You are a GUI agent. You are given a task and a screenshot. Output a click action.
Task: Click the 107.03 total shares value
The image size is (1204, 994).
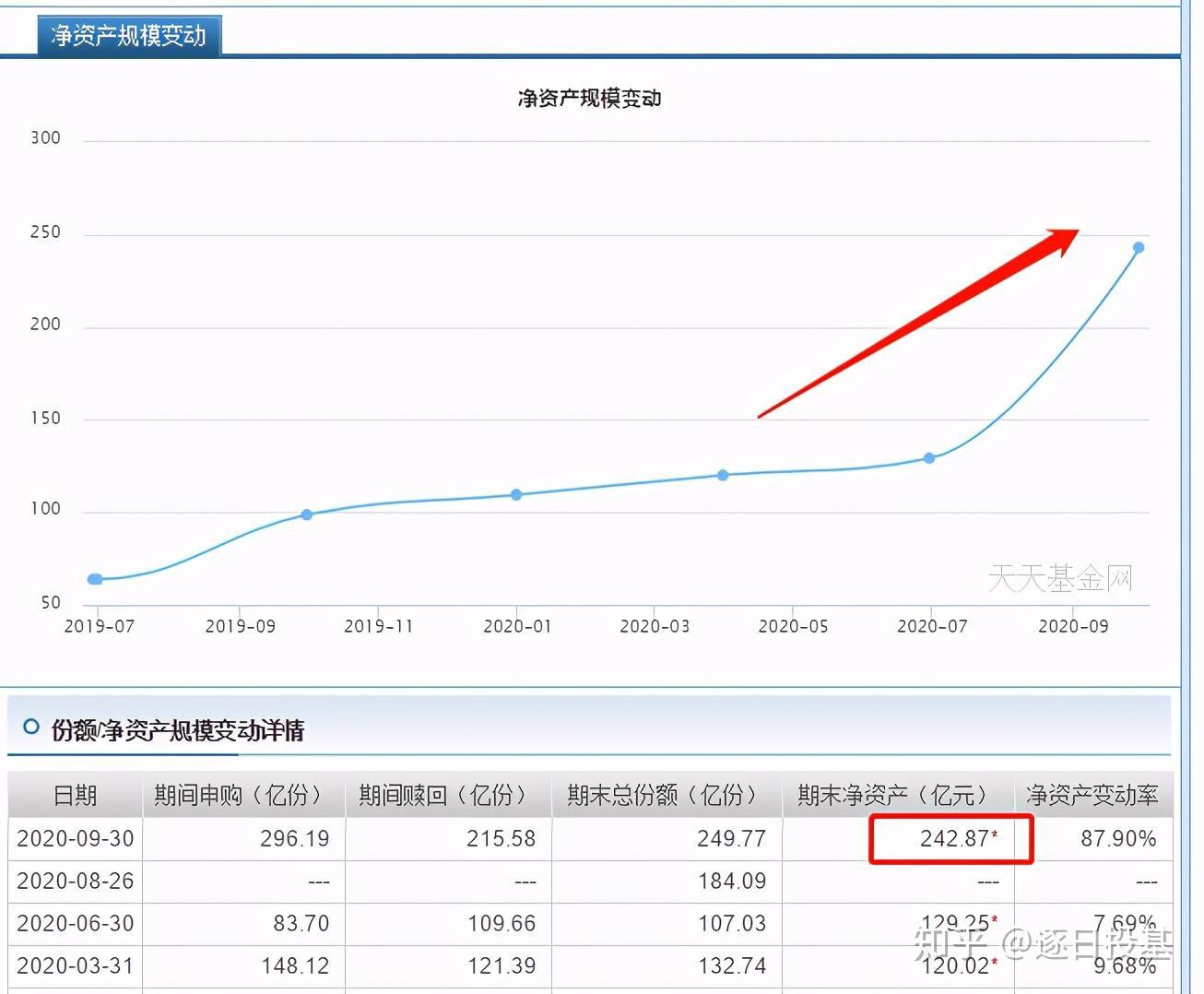pos(732,924)
